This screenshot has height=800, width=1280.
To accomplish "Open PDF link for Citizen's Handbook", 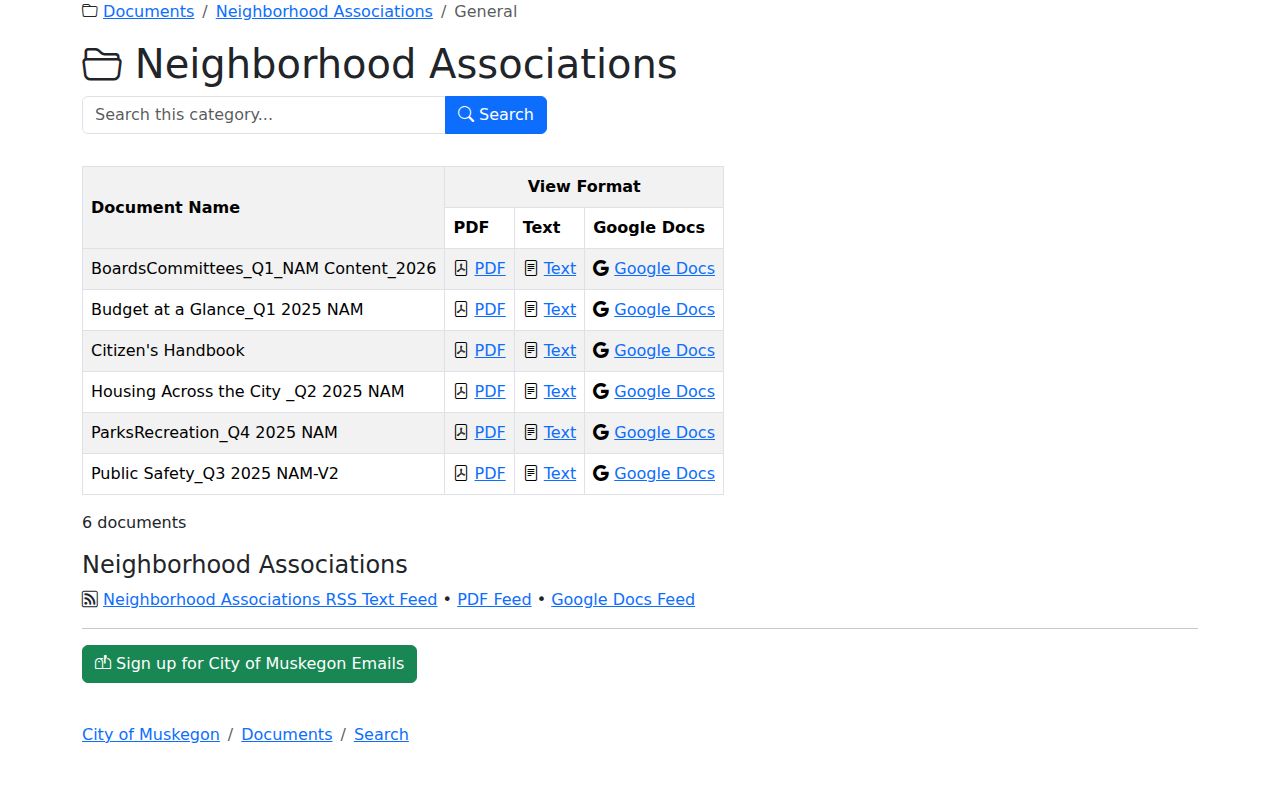I will (x=490, y=350).
